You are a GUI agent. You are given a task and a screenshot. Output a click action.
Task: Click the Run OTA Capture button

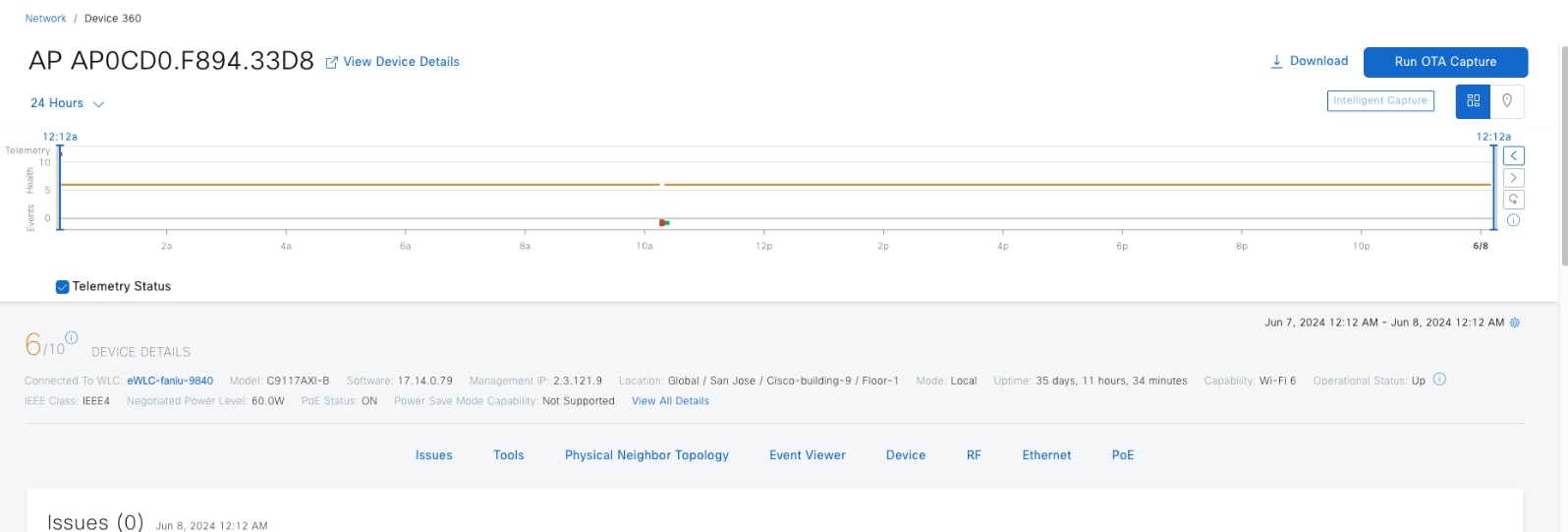[1445, 62]
